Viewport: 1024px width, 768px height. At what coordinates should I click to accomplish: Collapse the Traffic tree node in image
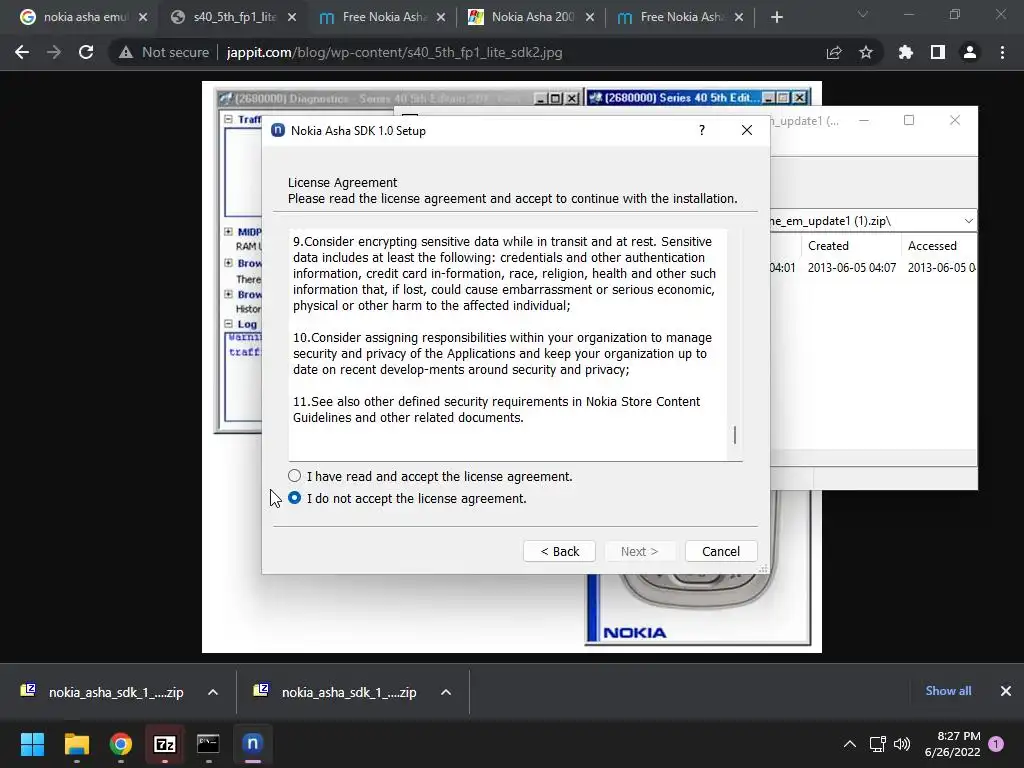point(228,119)
